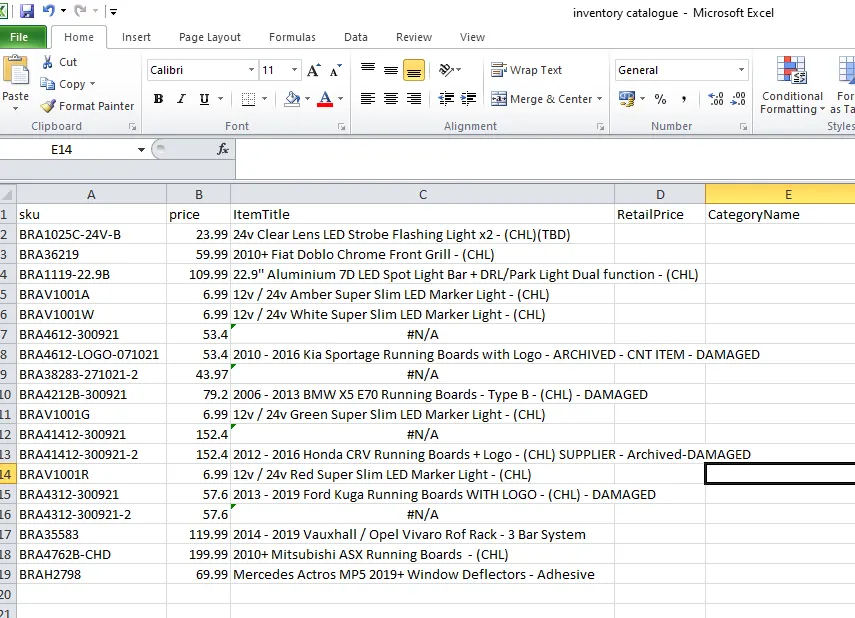The height and width of the screenshot is (618, 855).
Task: Apply fill color paint bucket
Action: [x=292, y=99]
